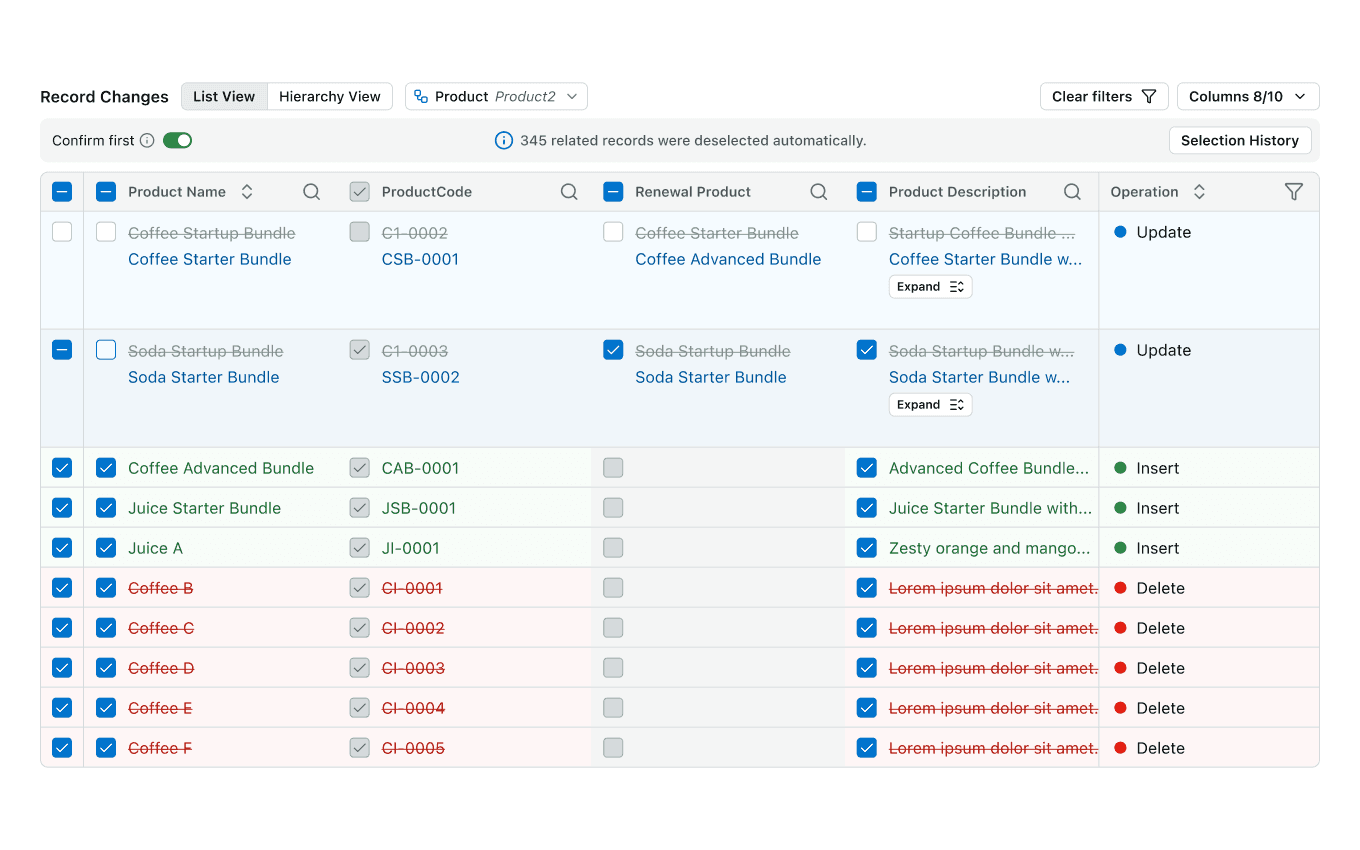The image size is (1360, 850).
Task: Toggle Renewal Product column header checkbox
Action: (613, 192)
